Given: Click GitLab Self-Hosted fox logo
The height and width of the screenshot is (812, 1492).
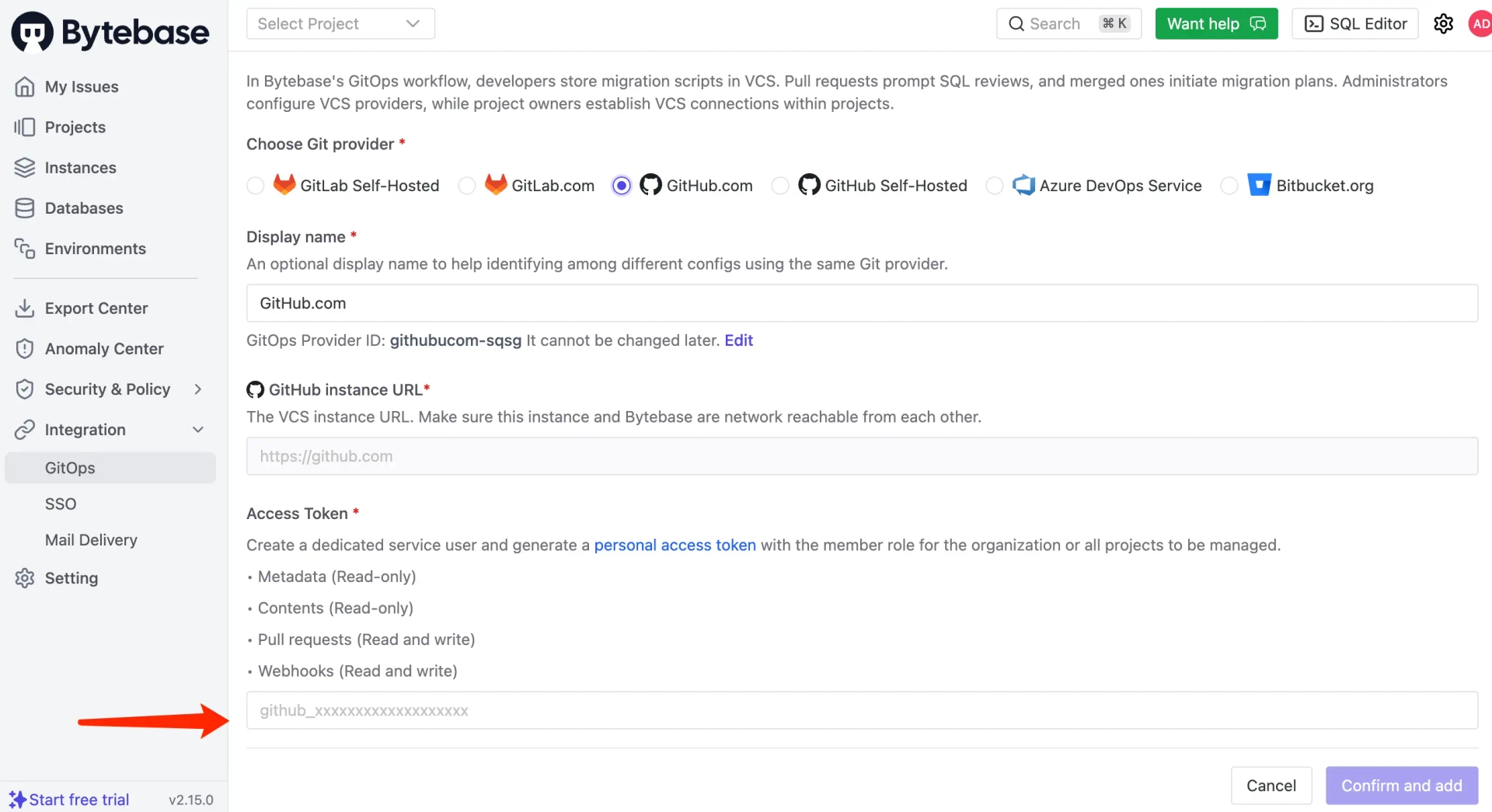Looking at the screenshot, I should click(284, 185).
